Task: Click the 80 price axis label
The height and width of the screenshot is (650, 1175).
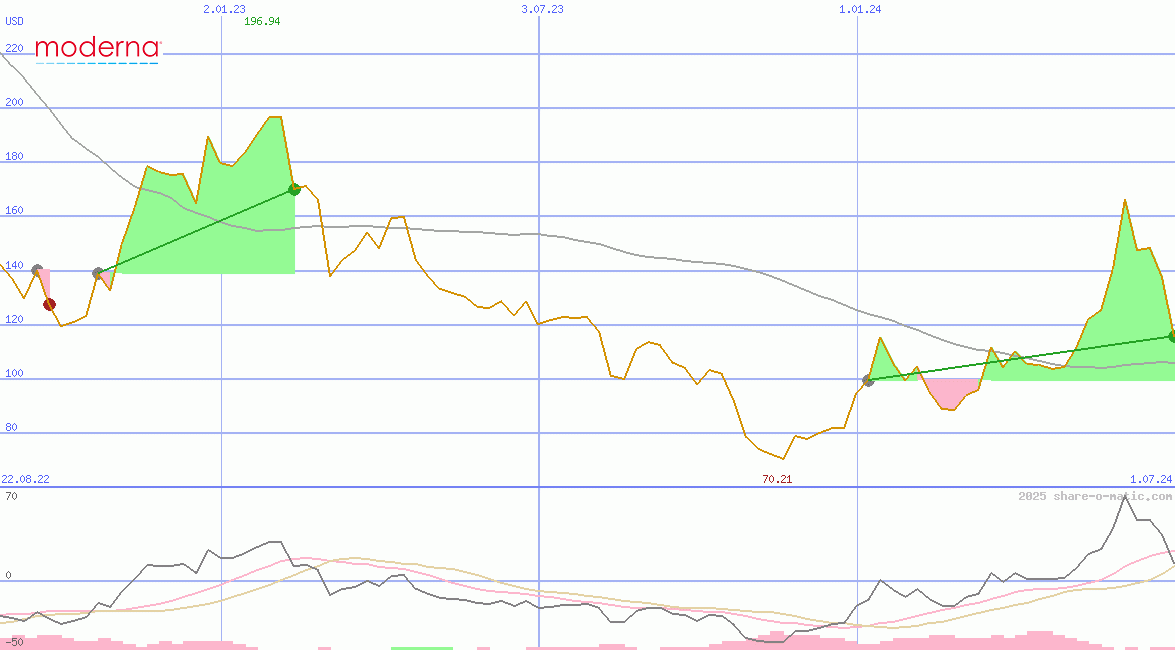Action: (x=11, y=427)
